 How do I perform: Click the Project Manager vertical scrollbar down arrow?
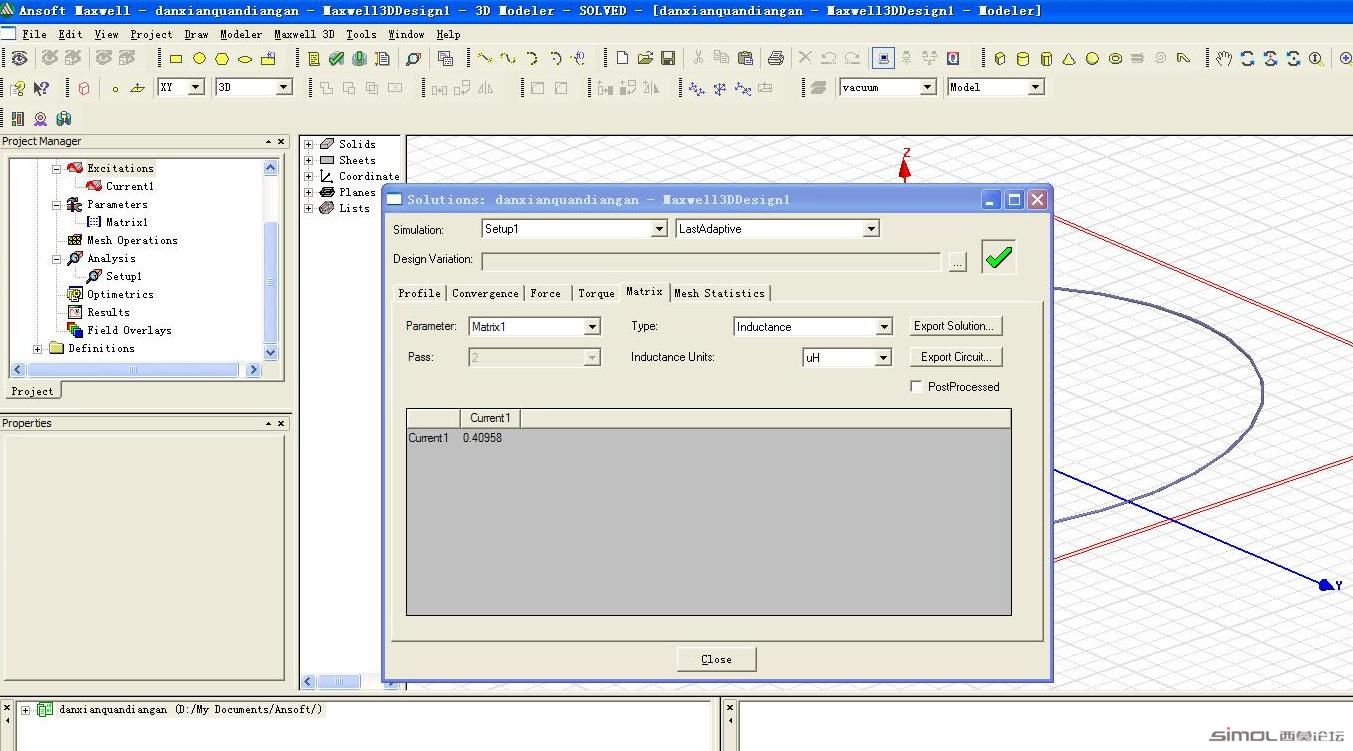(x=270, y=353)
